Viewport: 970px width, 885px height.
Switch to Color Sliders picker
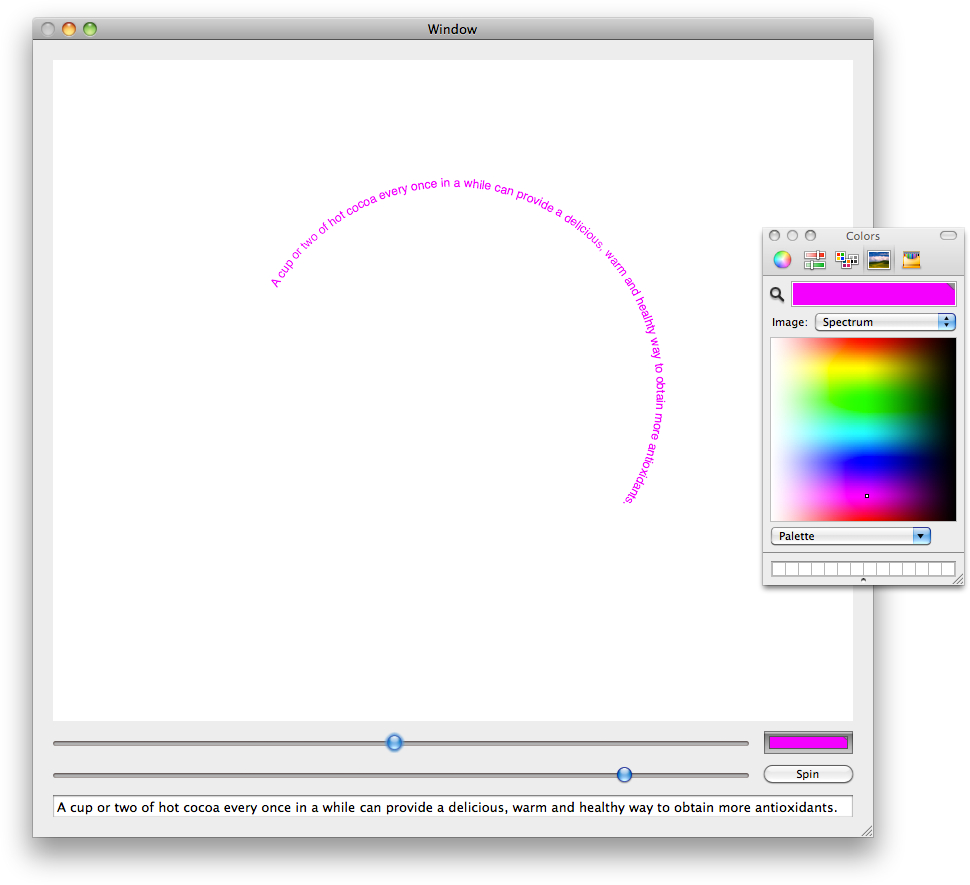pyautogui.click(x=814, y=260)
